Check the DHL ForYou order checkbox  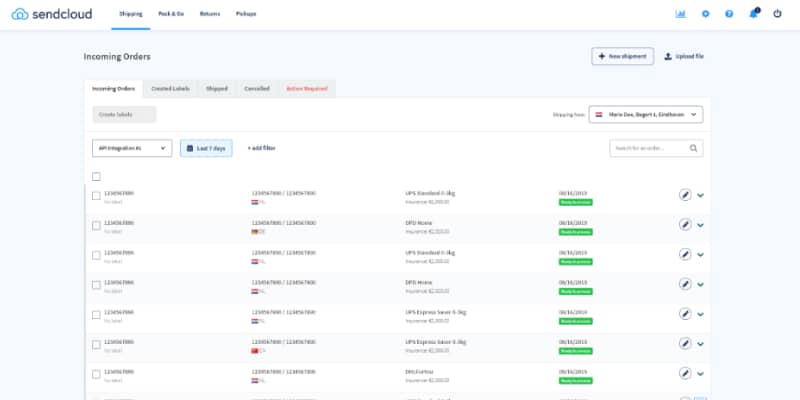tap(96, 374)
